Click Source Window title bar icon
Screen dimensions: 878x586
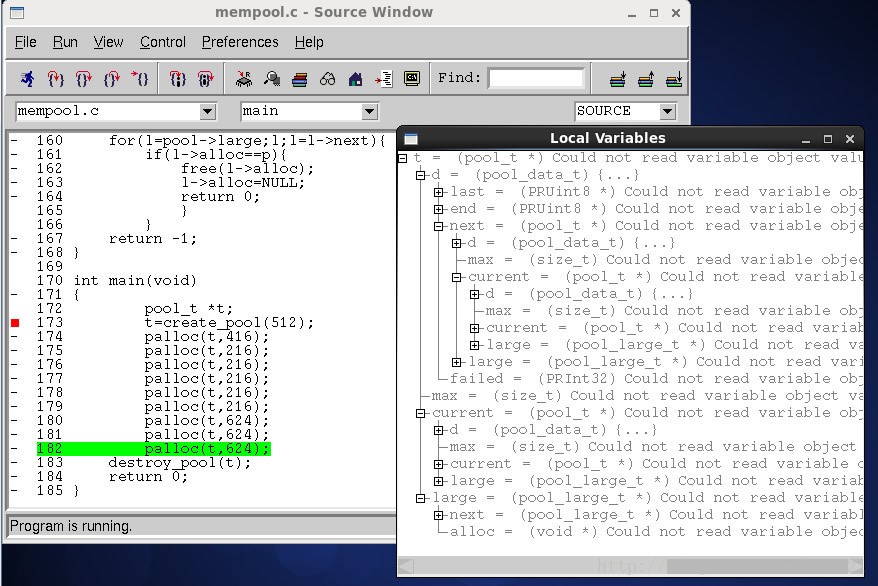click(x=17, y=12)
